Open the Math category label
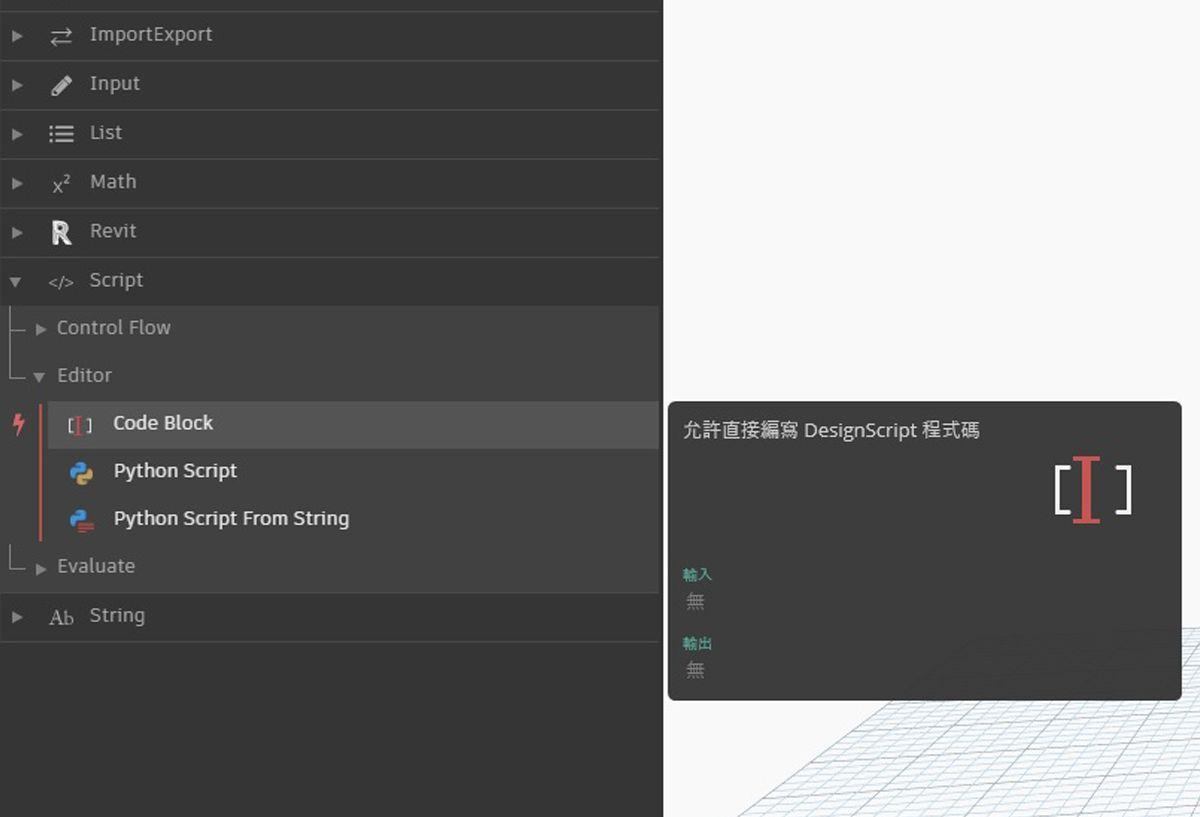This screenshot has width=1200, height=817. tap(113, 181)
